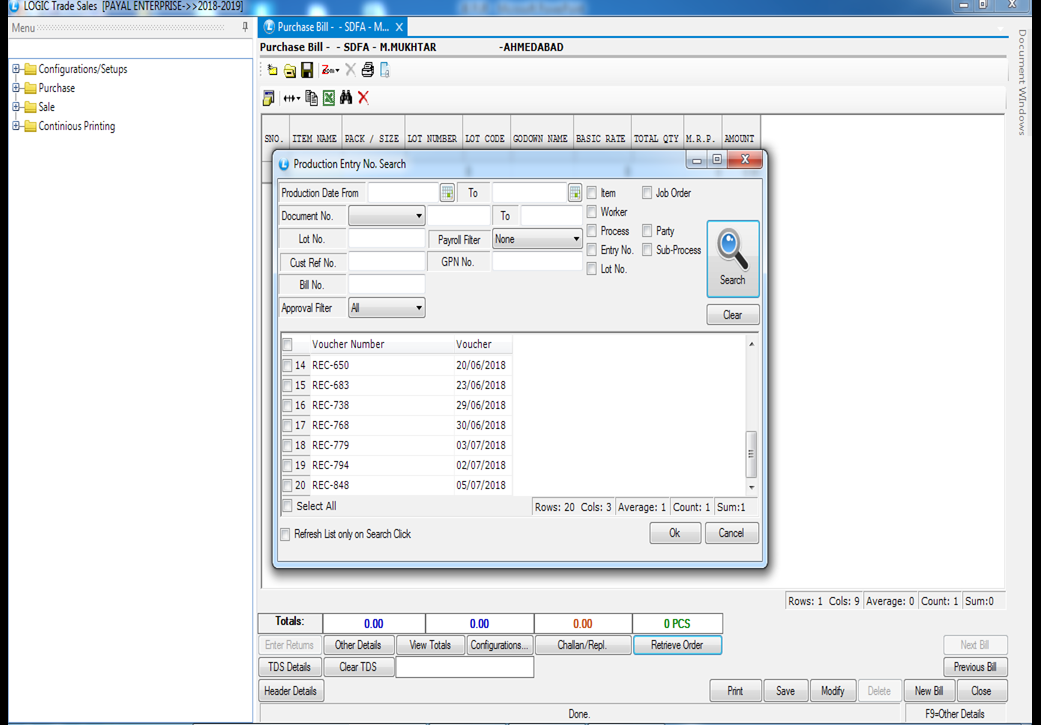Viewport: 1041px width, 725px height.
Task: Open the column width arrows dropdown
Action: click(291, 98)
